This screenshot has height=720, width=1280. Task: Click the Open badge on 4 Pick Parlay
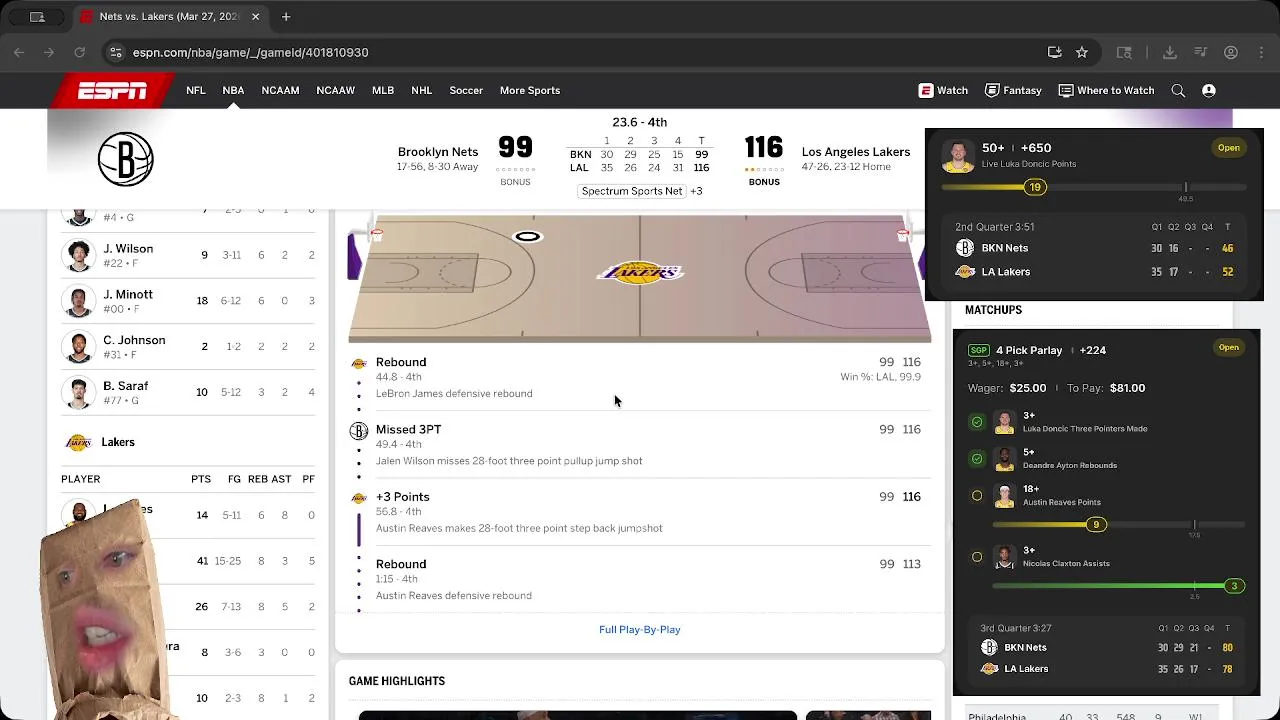coord(1229,348)
